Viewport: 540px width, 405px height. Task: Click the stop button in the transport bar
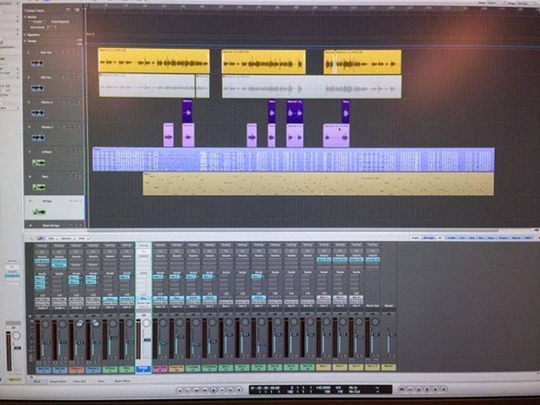coord(214,390)
